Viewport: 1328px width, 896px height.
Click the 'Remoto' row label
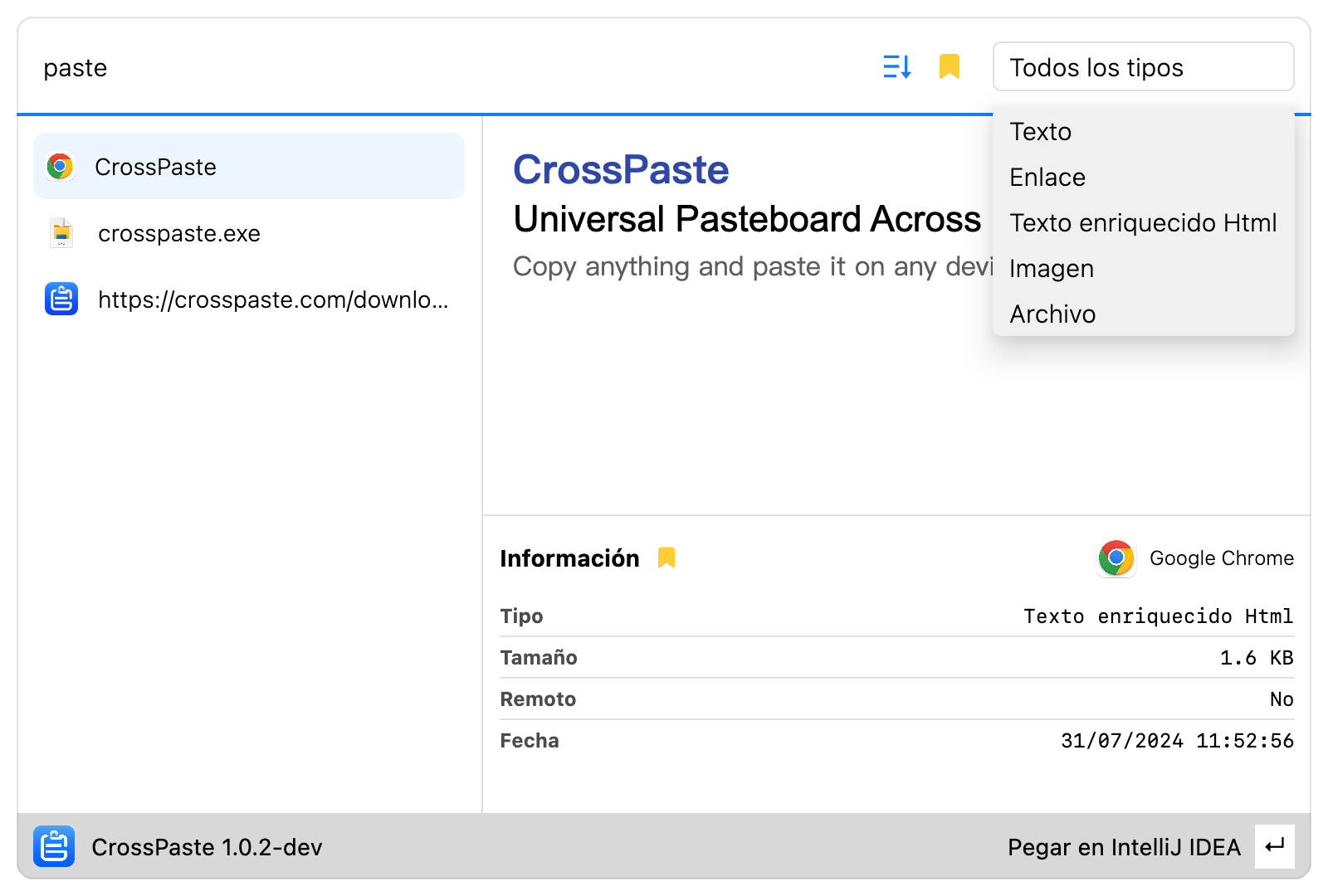(x=538, y=699)
